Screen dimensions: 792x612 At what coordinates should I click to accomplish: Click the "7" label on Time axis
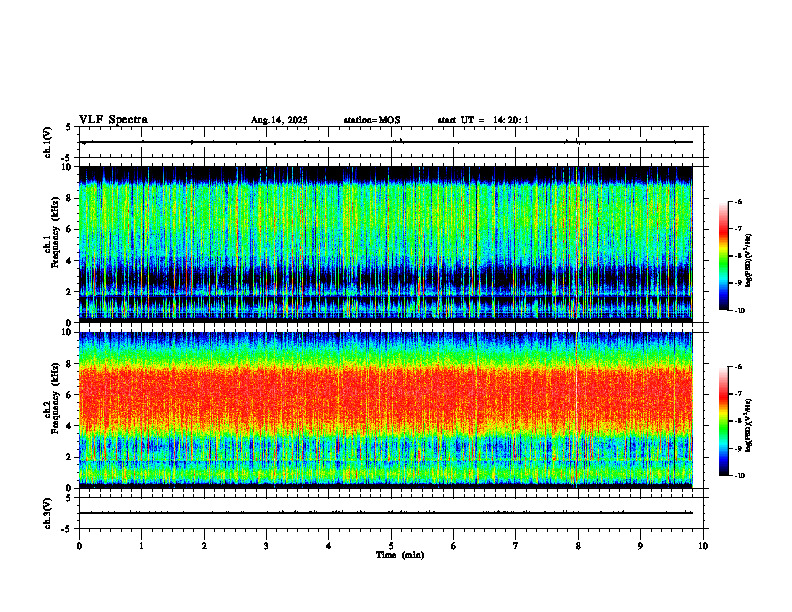click(x=516, y=546)
